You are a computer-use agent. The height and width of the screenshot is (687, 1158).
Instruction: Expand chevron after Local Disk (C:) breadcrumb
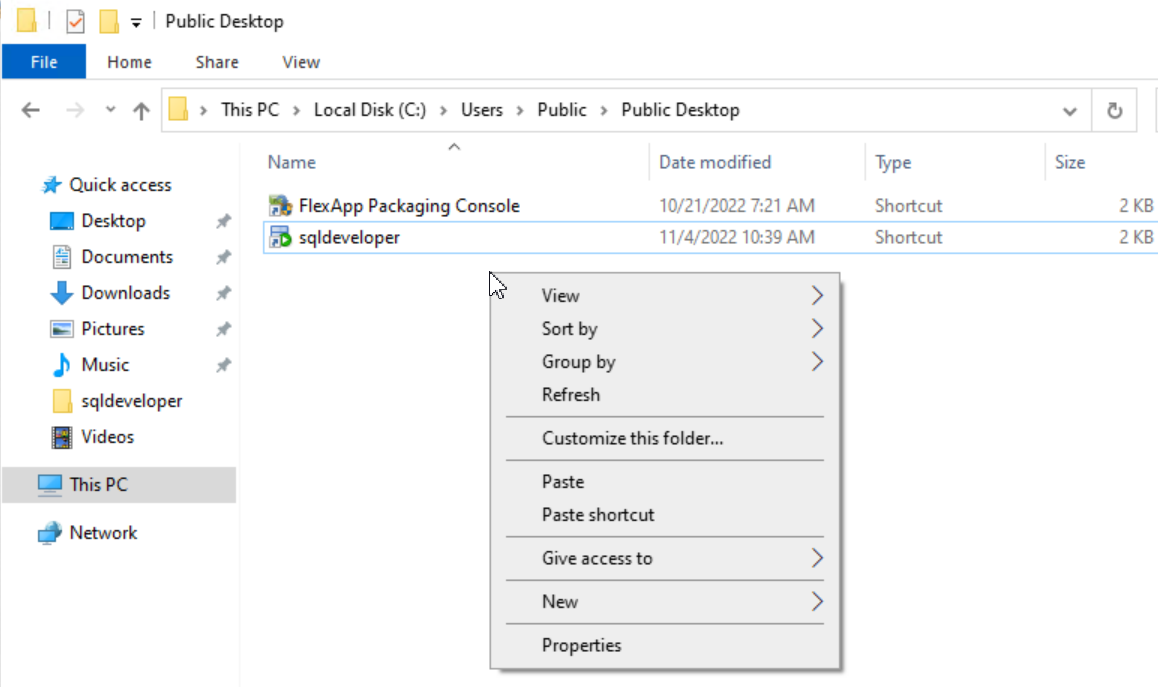click(443, 110)
